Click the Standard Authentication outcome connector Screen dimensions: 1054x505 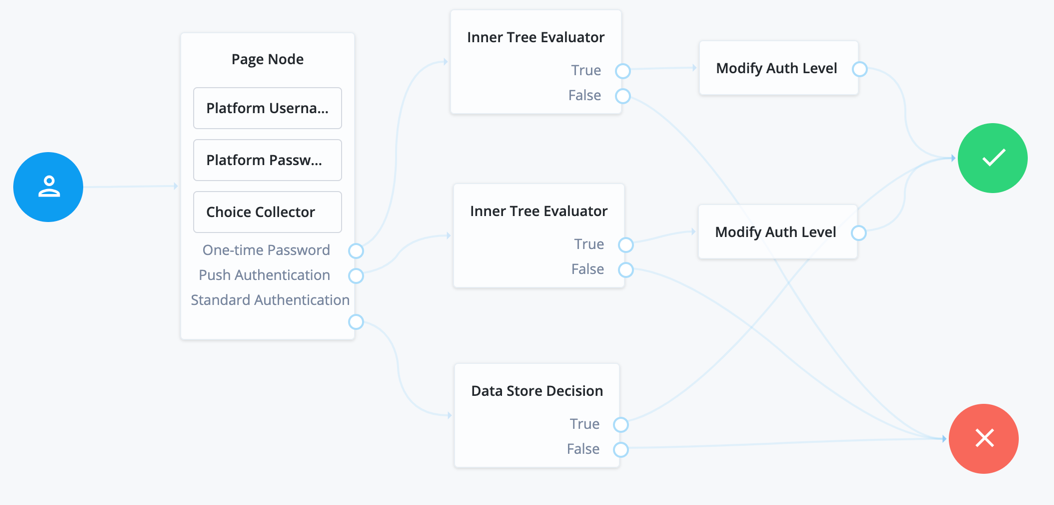(x=356, y=322)
